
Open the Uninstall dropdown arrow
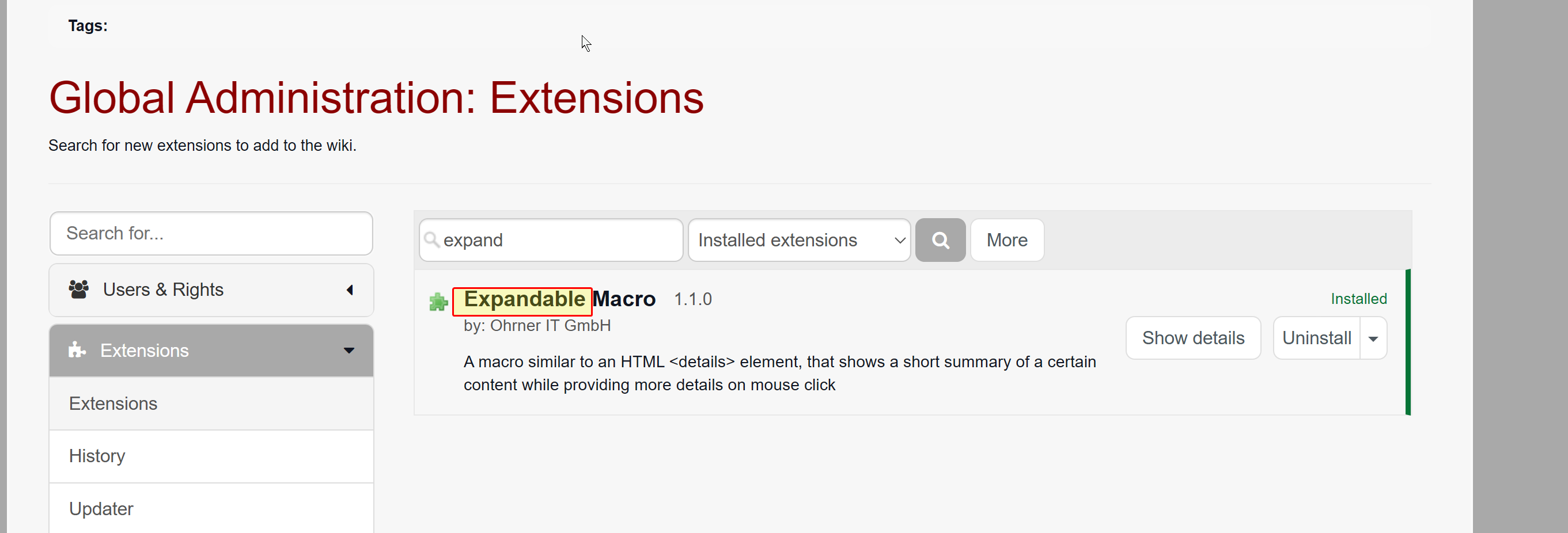(x=1373, y=338)
